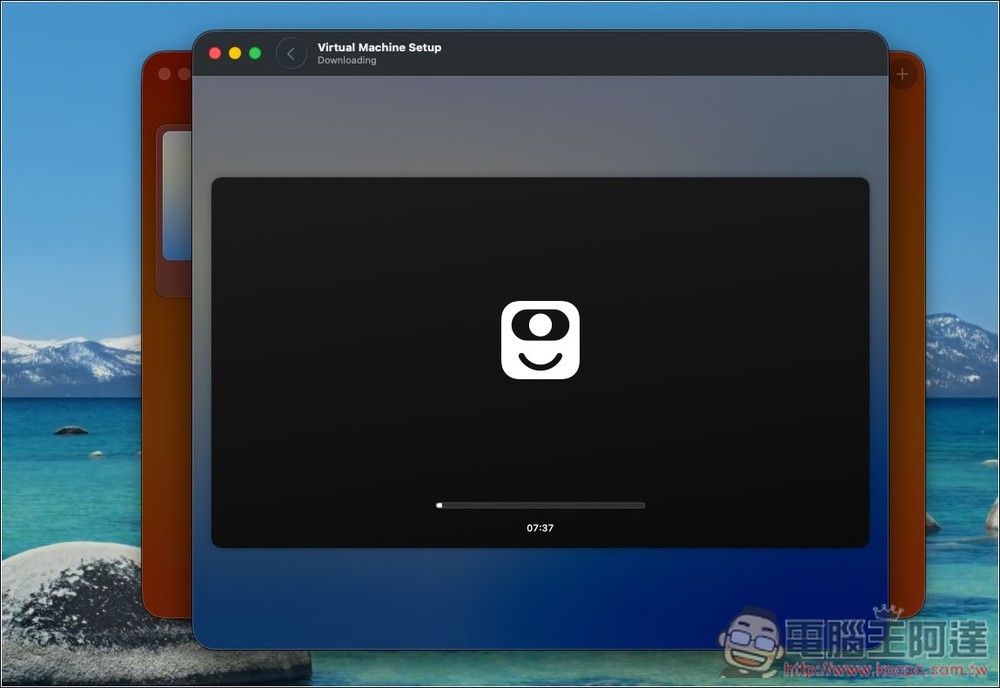The width and height of the screenshot is (1000, 688).
Task: Click the Virtual Machine Setup title
Action: [379, 47]
